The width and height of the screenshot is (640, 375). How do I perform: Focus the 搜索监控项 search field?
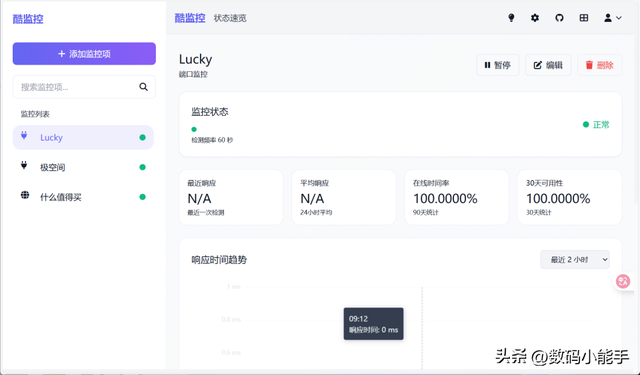click(x=84, y=87)
